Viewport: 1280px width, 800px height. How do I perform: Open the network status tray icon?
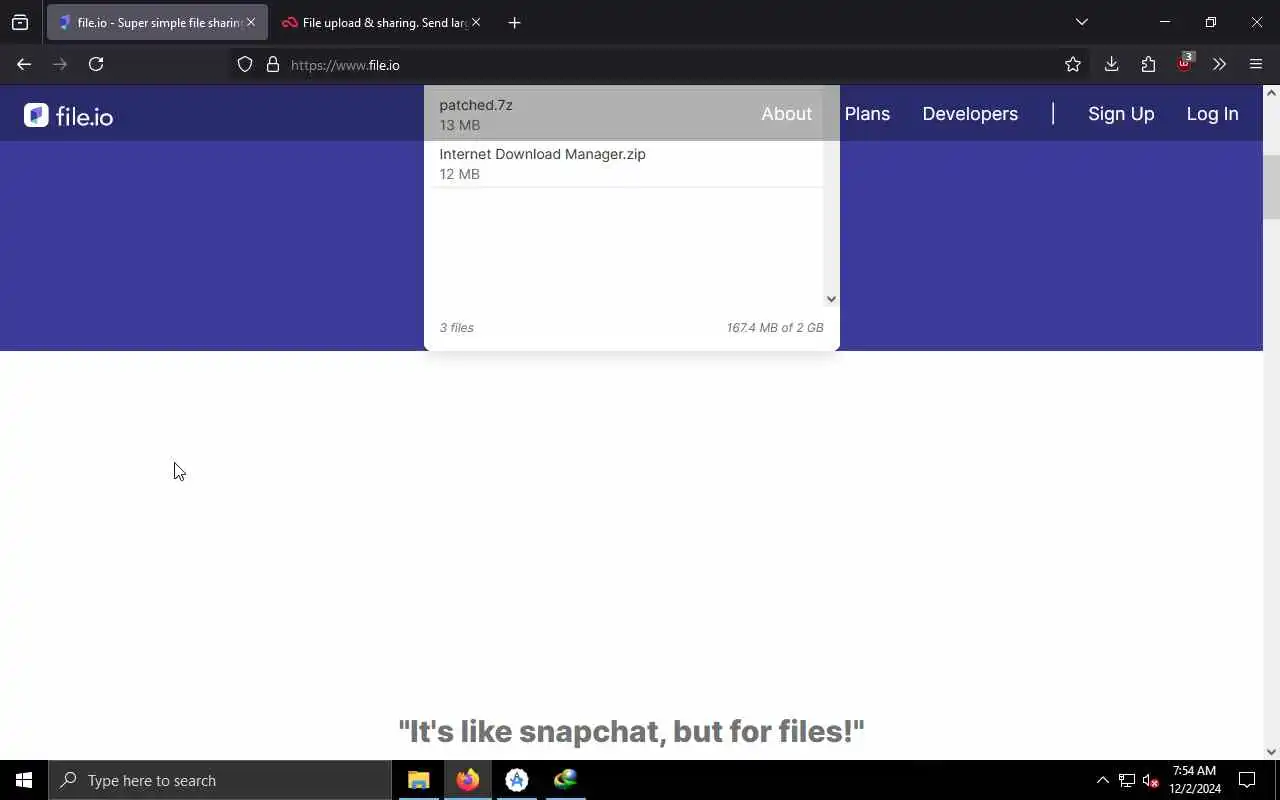point(1127,780)
